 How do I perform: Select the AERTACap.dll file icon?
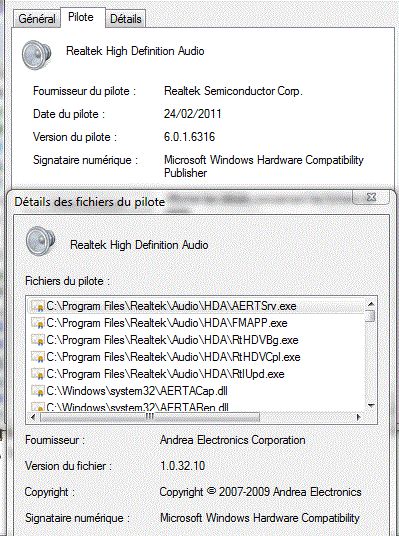pyautogui.click(x=38, y=391)
